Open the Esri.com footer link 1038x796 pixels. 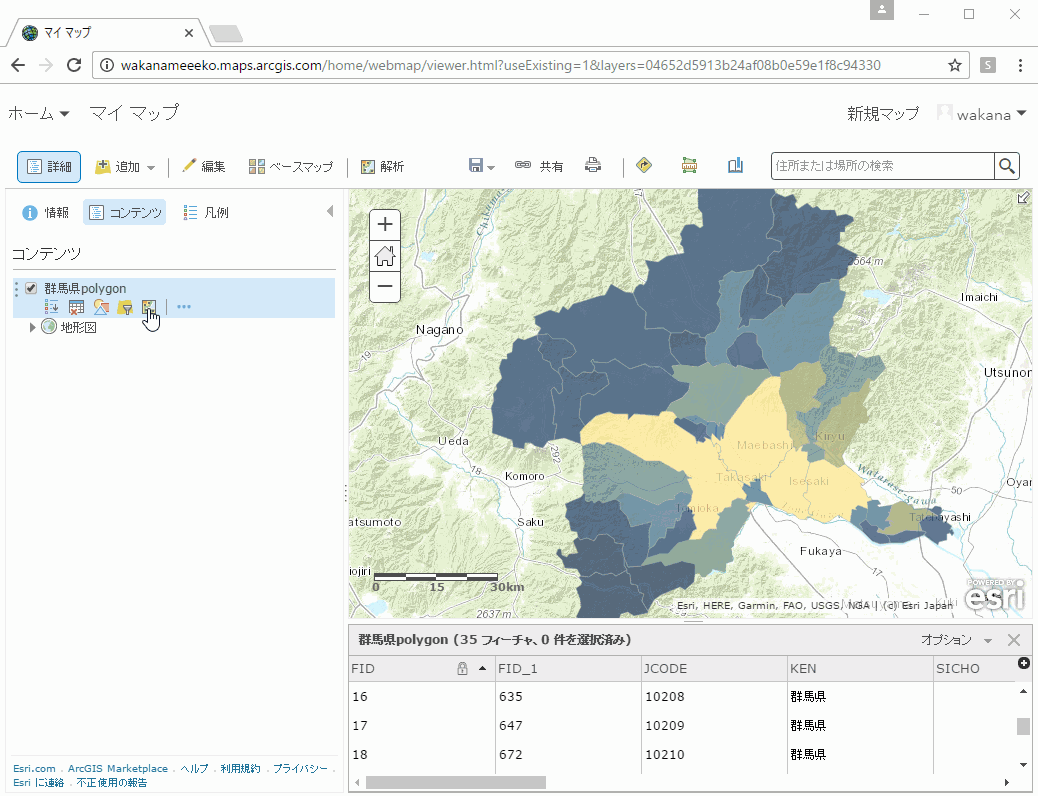(x=34, y=768)
